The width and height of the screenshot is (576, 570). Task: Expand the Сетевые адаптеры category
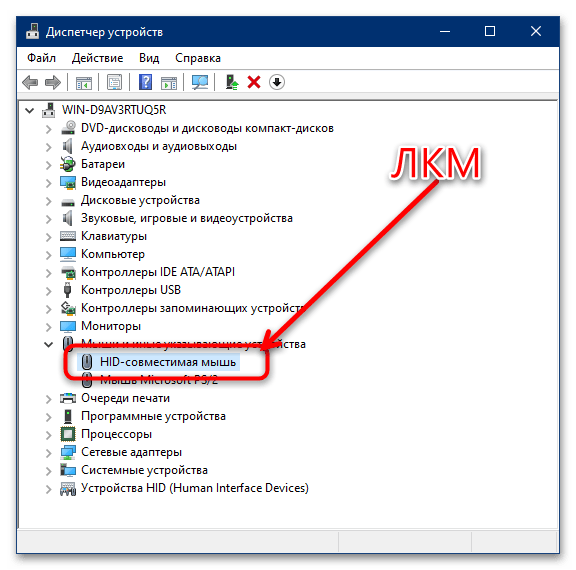coord(48,452)
